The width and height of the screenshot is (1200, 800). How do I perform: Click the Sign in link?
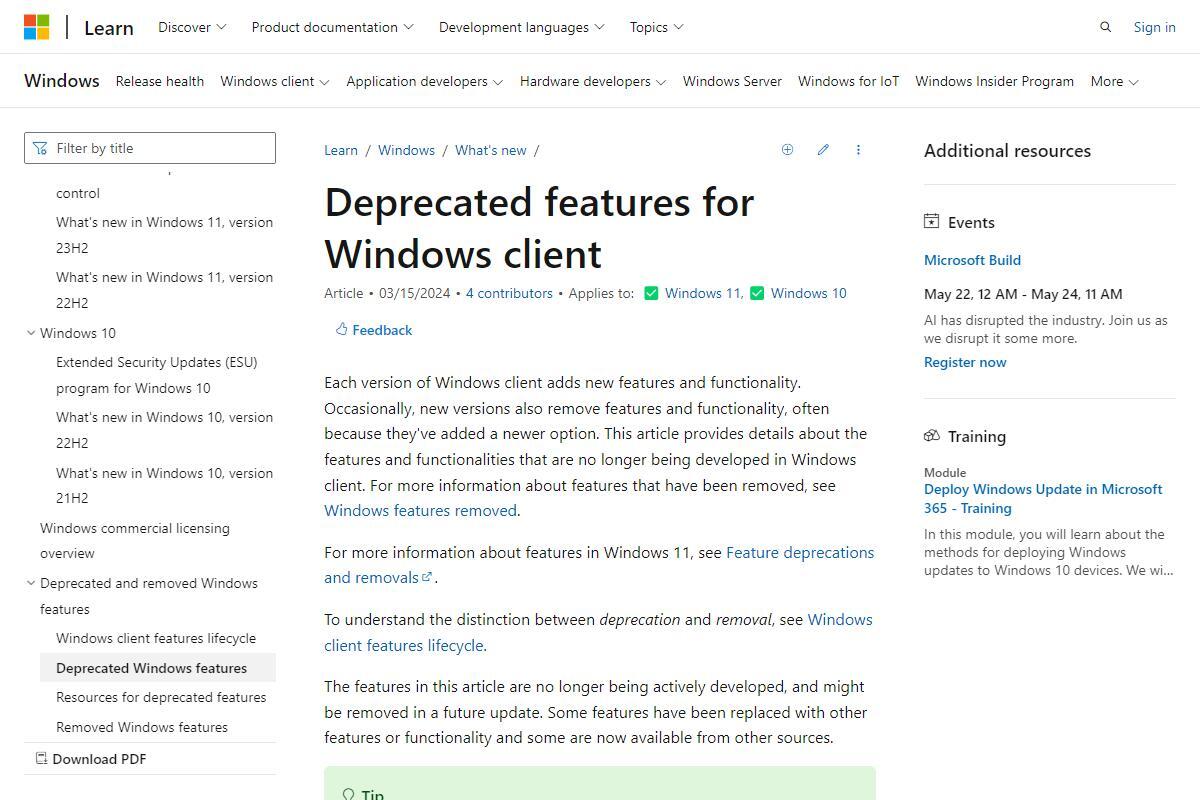[x=1154, y=27]
